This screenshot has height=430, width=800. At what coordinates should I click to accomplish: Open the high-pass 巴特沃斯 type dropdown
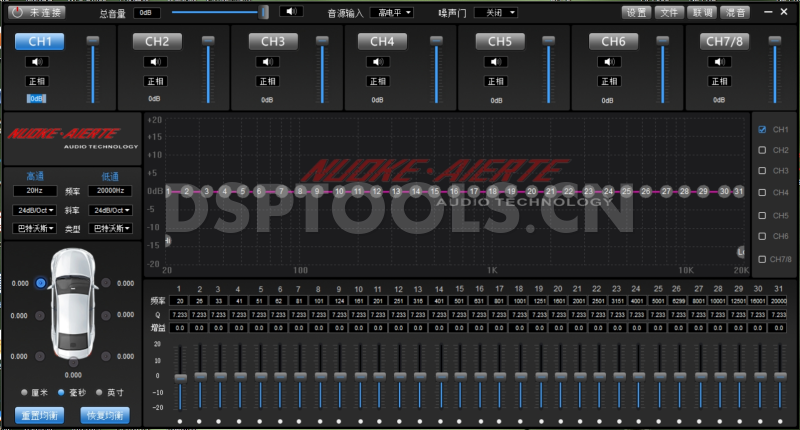35,229
